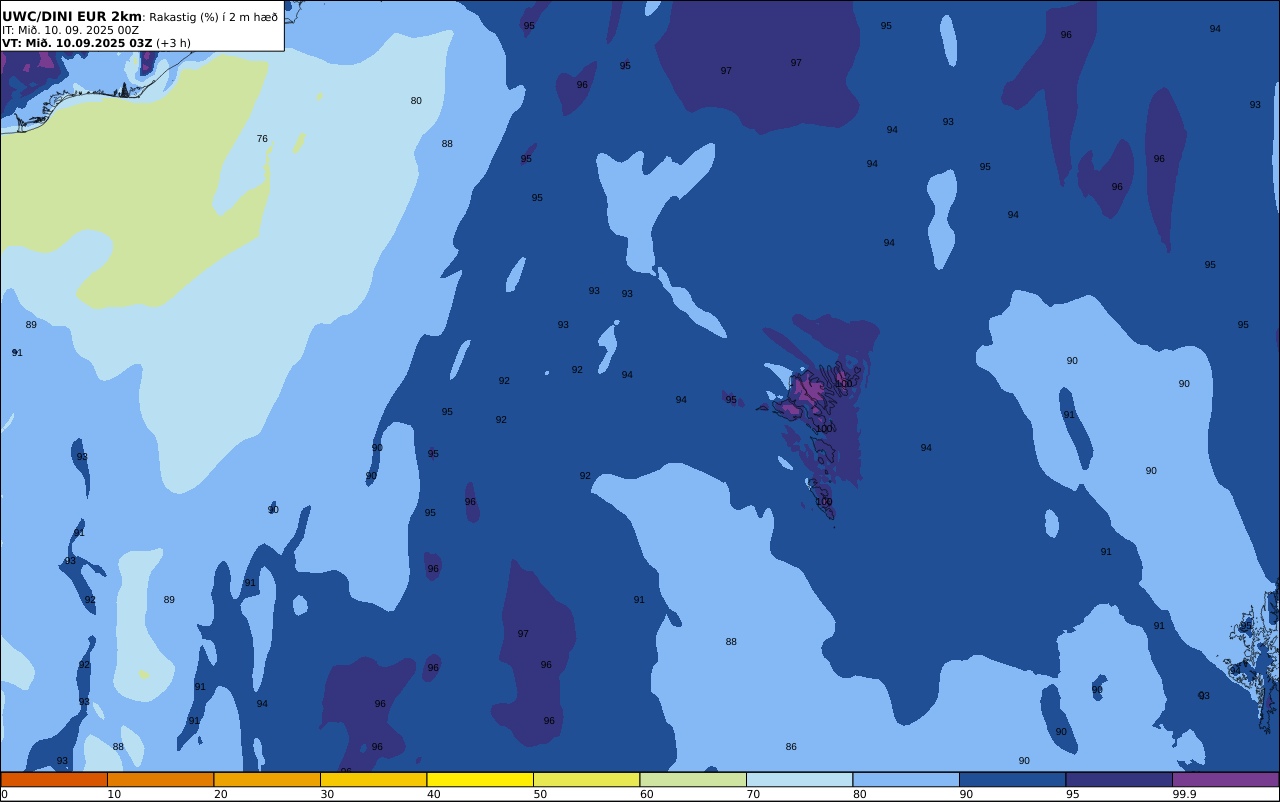Select the '40' legend tick label

434,794
